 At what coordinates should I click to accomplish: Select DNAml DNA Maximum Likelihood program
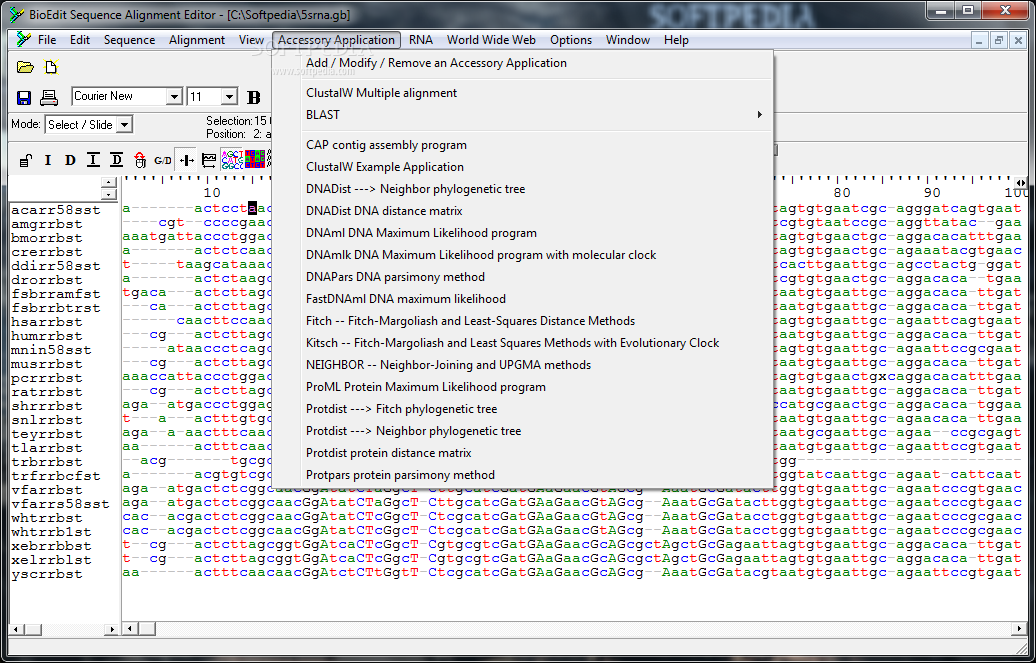(522, 233)
